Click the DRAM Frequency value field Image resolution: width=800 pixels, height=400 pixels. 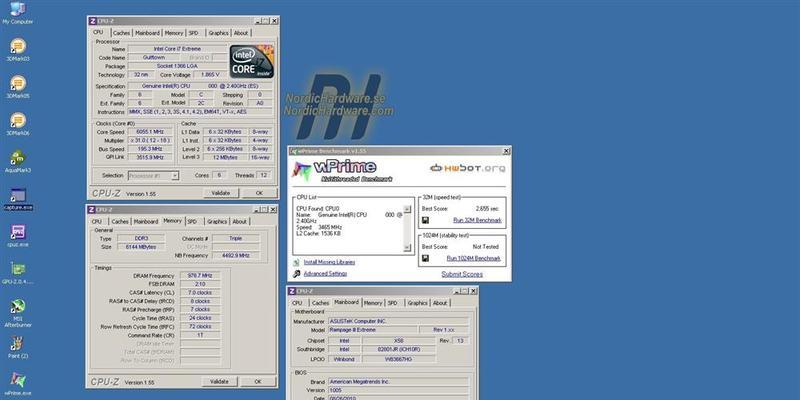click(x=201, y=276)
